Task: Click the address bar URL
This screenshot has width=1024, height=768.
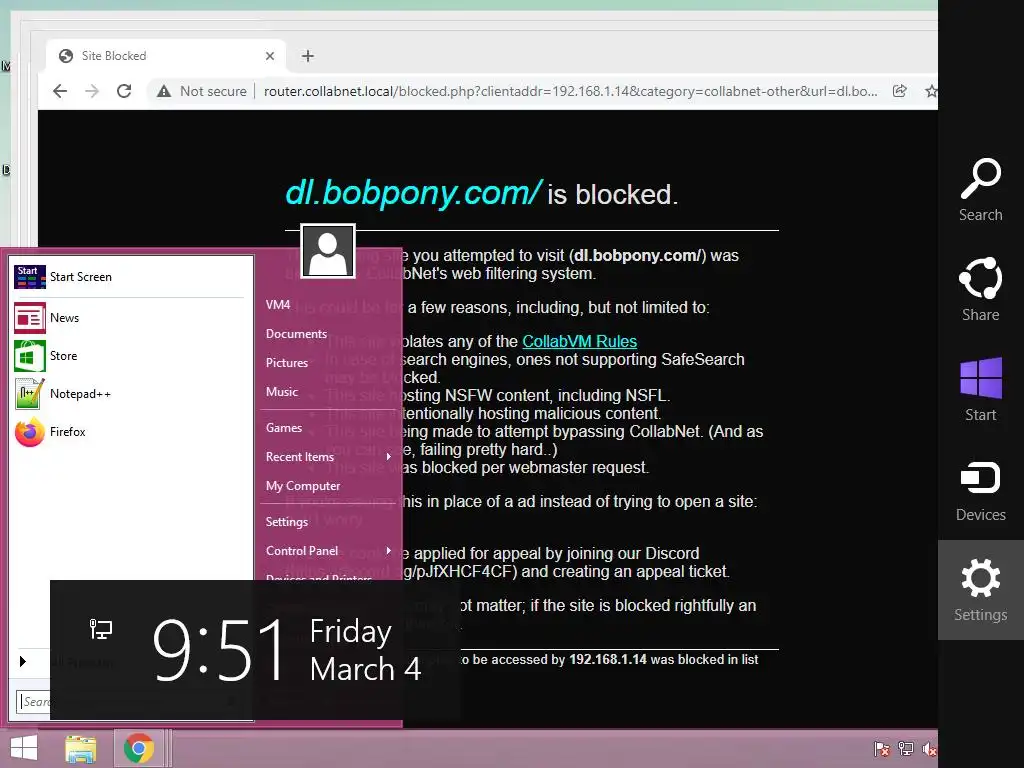Action: [x=570, y=91]
